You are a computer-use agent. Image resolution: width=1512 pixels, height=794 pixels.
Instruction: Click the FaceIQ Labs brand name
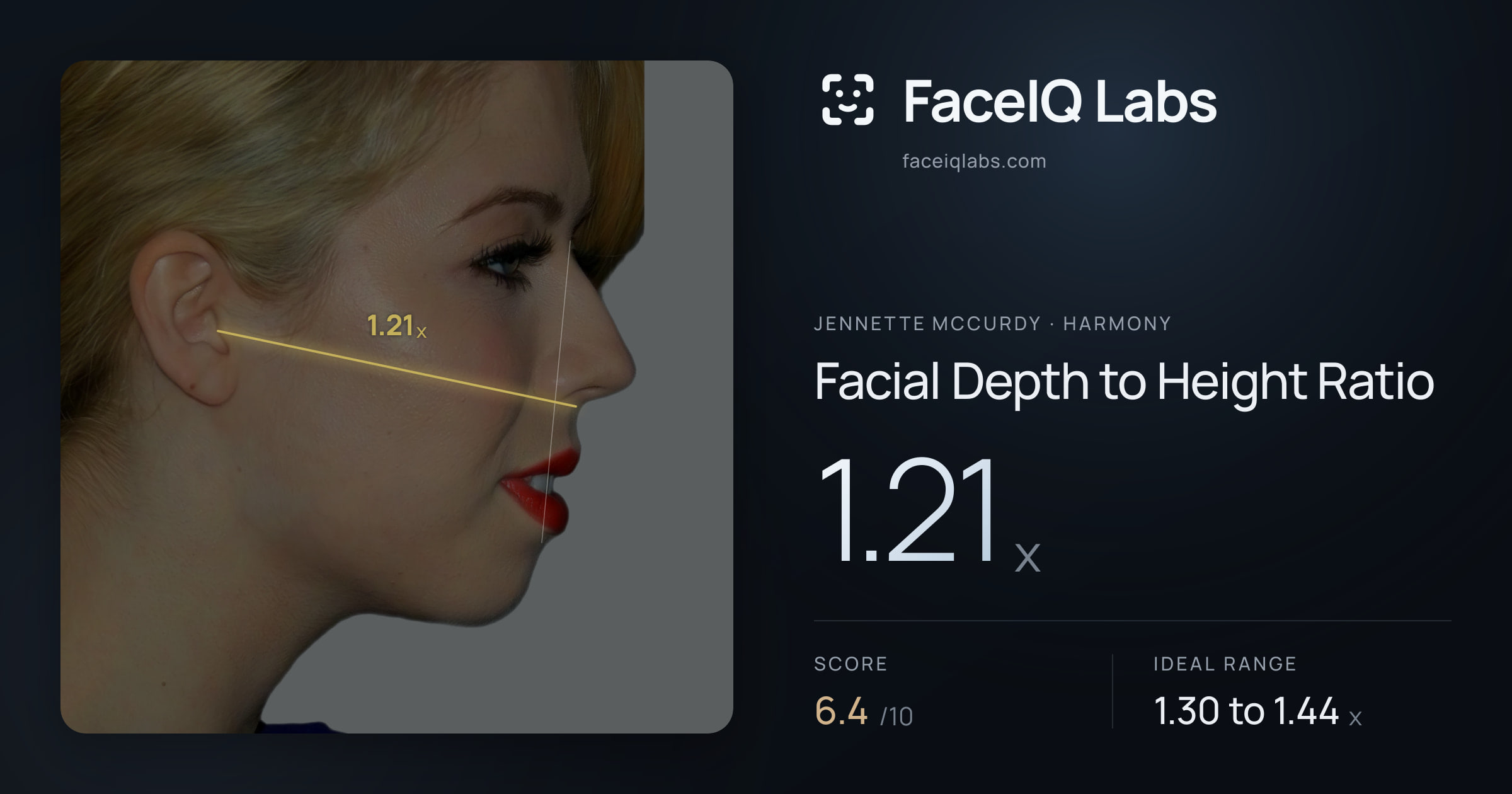point(1060,101)
